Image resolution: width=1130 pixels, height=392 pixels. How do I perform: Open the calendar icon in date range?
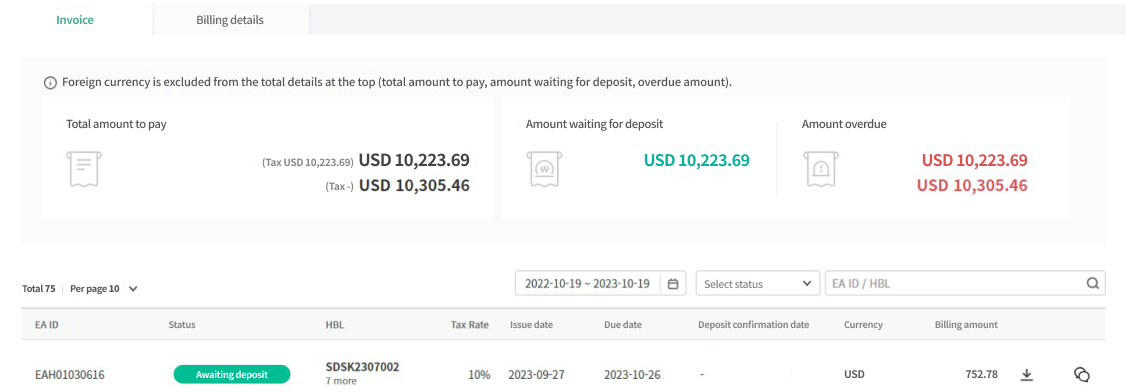673,284
